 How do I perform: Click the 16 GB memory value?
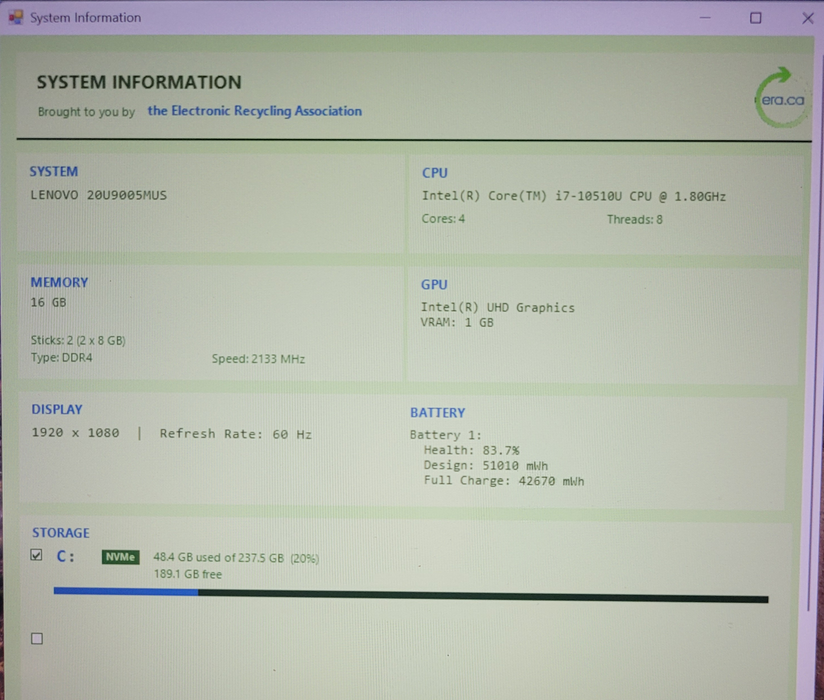[48, 302]
